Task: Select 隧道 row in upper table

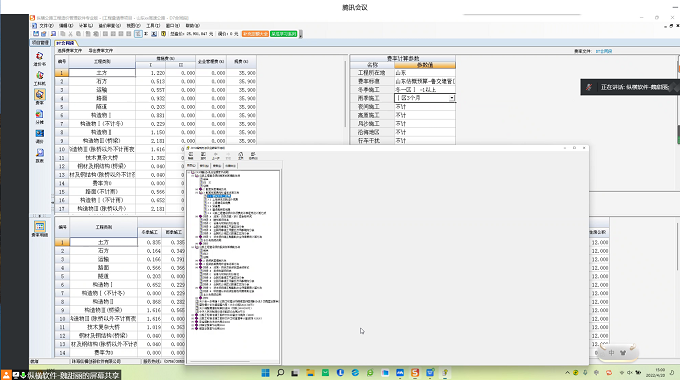Action: coord(156,107)
